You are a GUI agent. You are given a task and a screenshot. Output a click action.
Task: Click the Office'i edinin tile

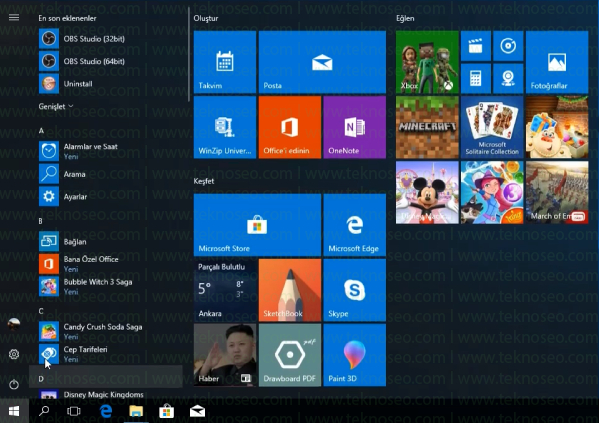pos(290,127)
